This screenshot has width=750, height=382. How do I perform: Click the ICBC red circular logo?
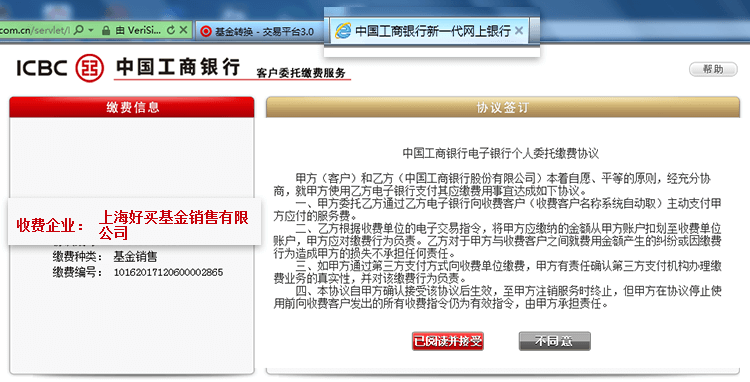click(x=89, y=68)
